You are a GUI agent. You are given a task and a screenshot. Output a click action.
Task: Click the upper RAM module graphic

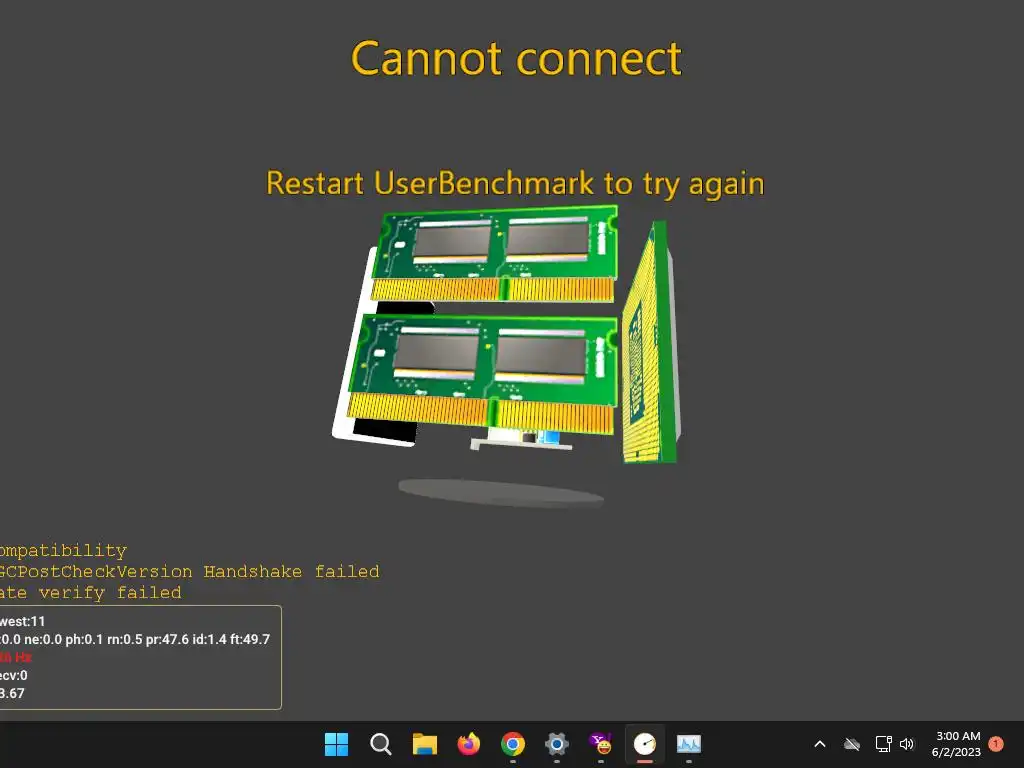tap(496, 253)
